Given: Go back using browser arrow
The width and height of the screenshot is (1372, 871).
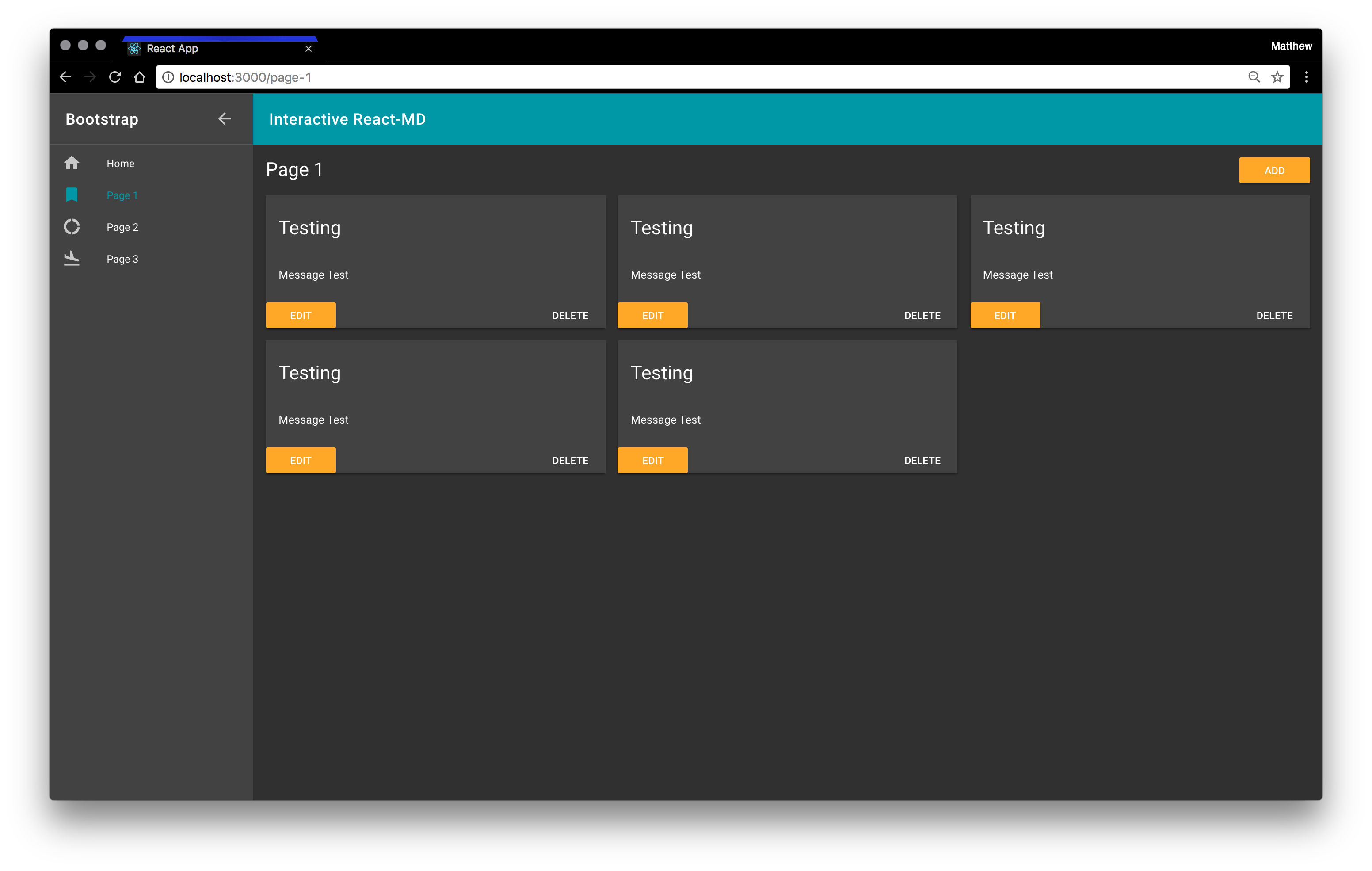Looking at the screenshot, I should tap(65, 77).
